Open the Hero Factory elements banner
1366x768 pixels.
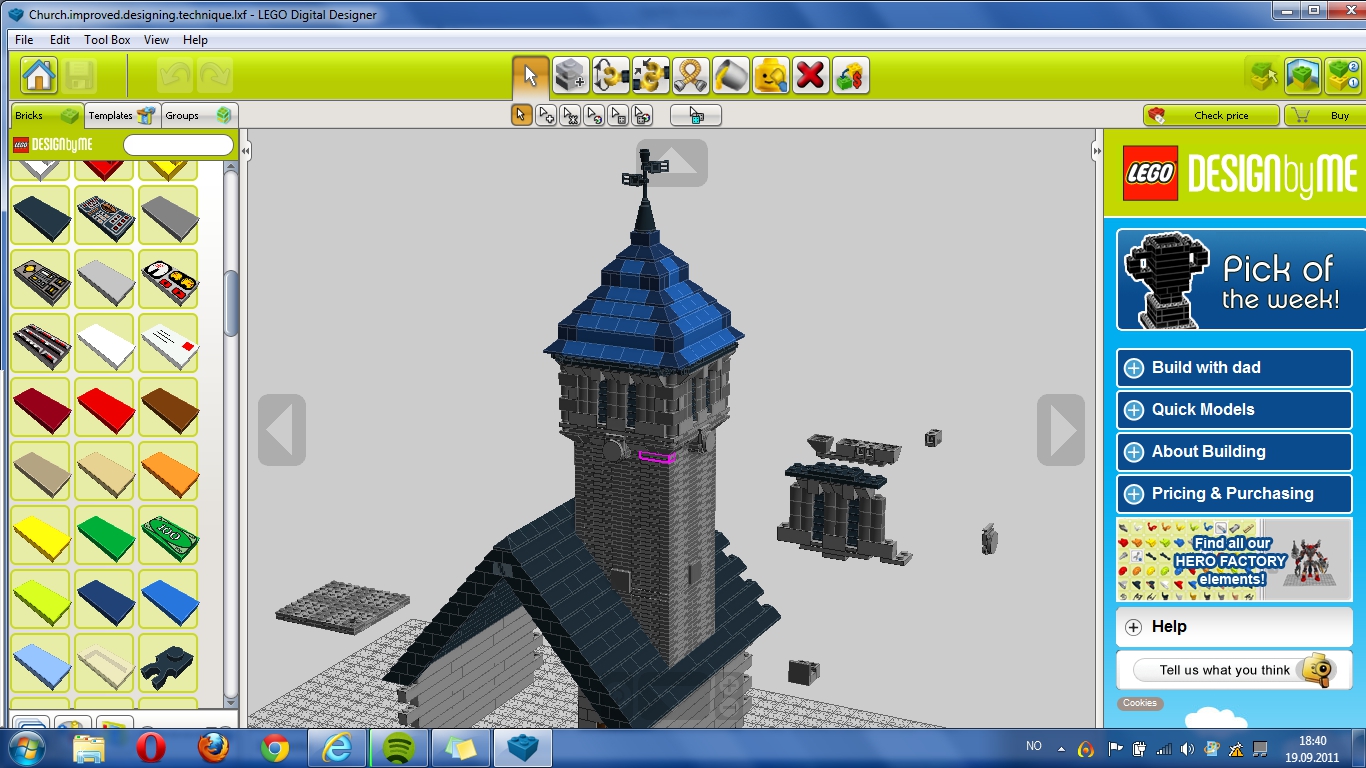[1234, 560]
